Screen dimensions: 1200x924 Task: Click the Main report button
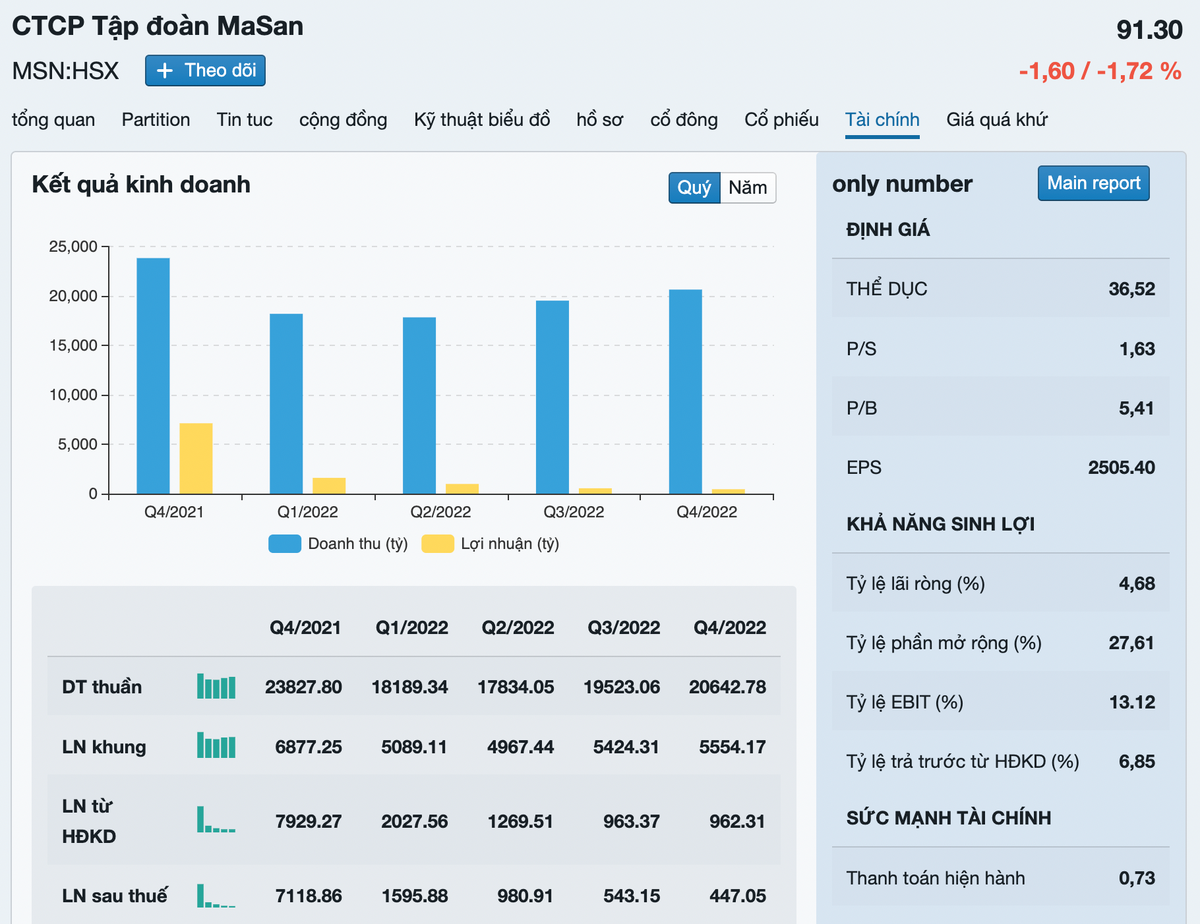click(1093, 184)
